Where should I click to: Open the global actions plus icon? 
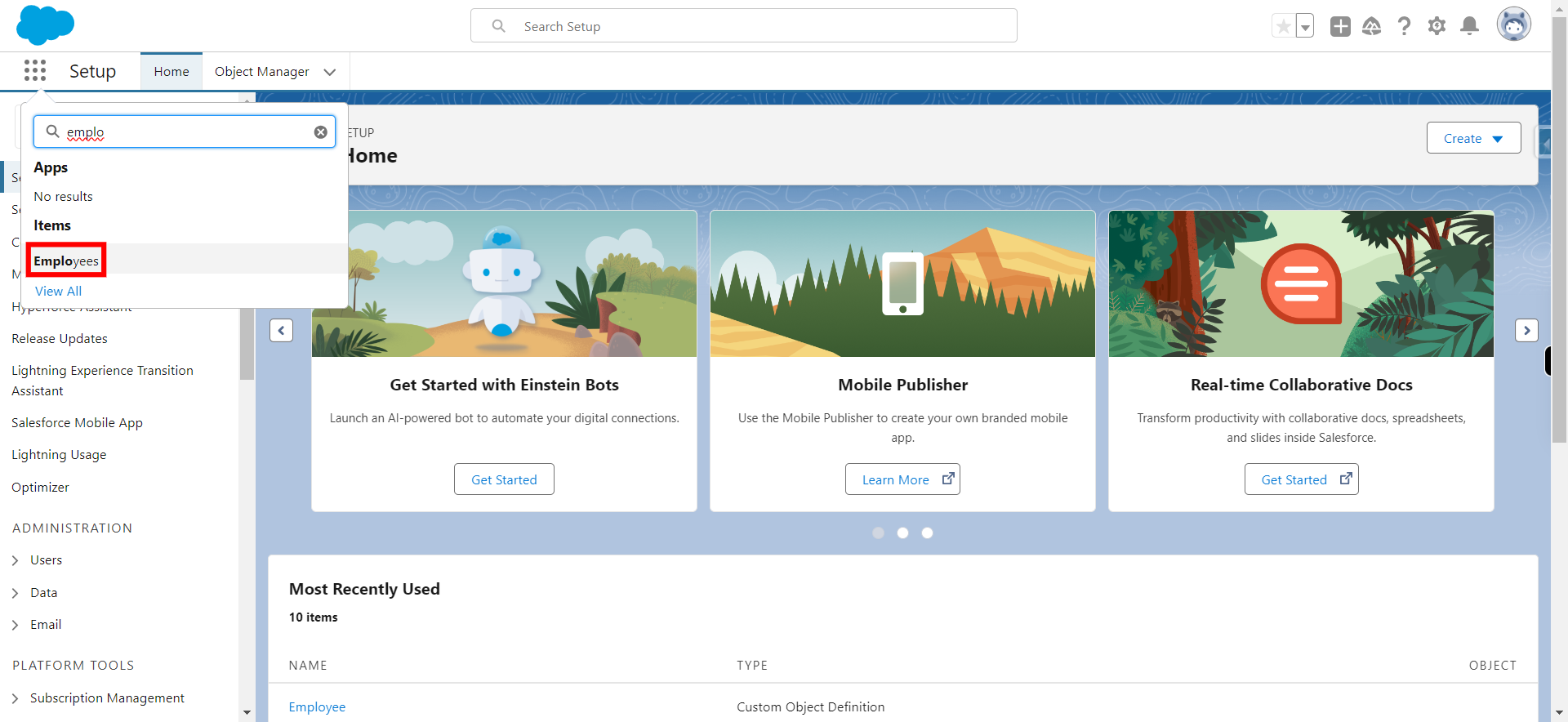[x=1340, y=26]
